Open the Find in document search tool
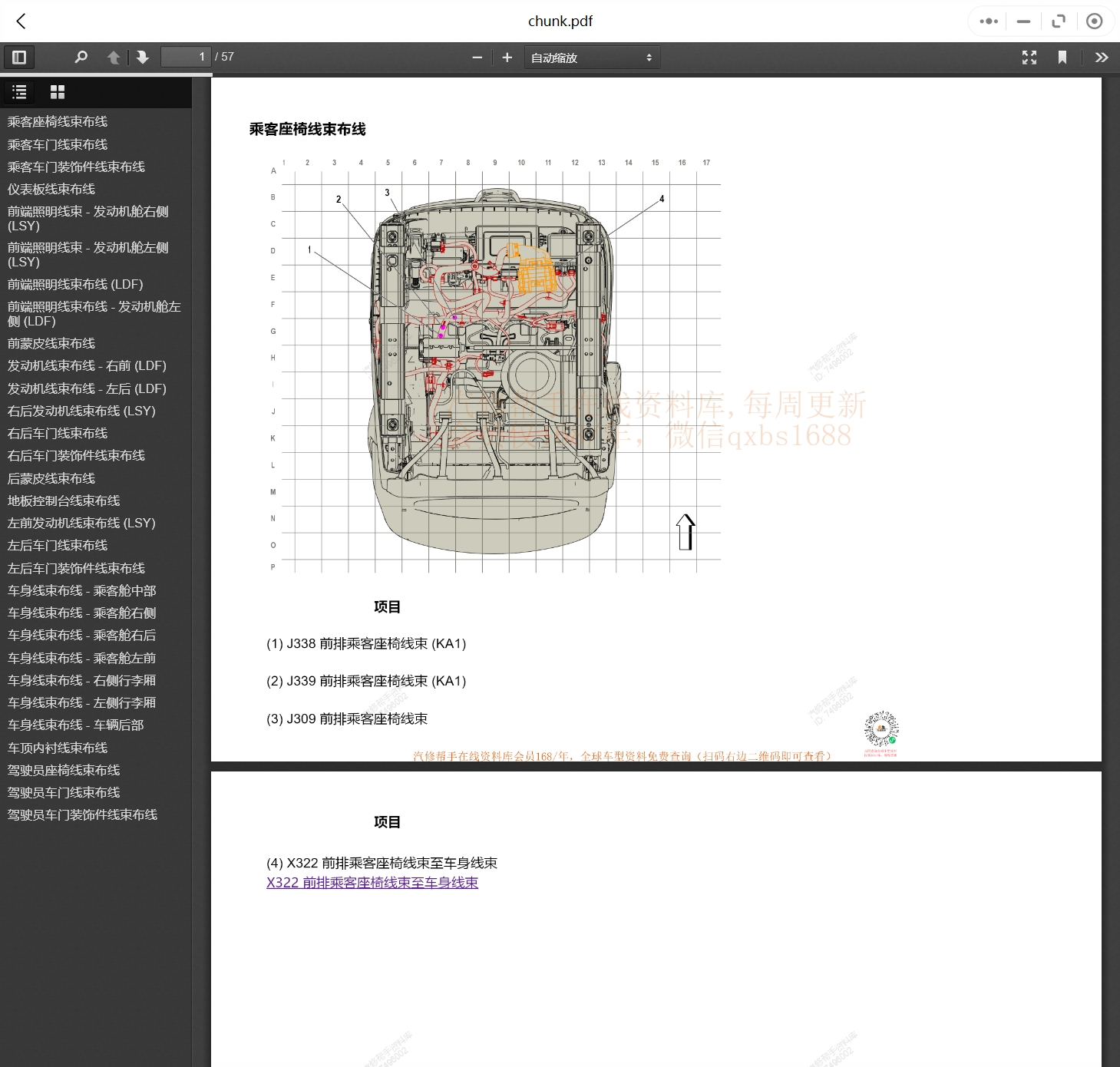The height and width of the screenshot is (1067, 1120). (81, 57)
